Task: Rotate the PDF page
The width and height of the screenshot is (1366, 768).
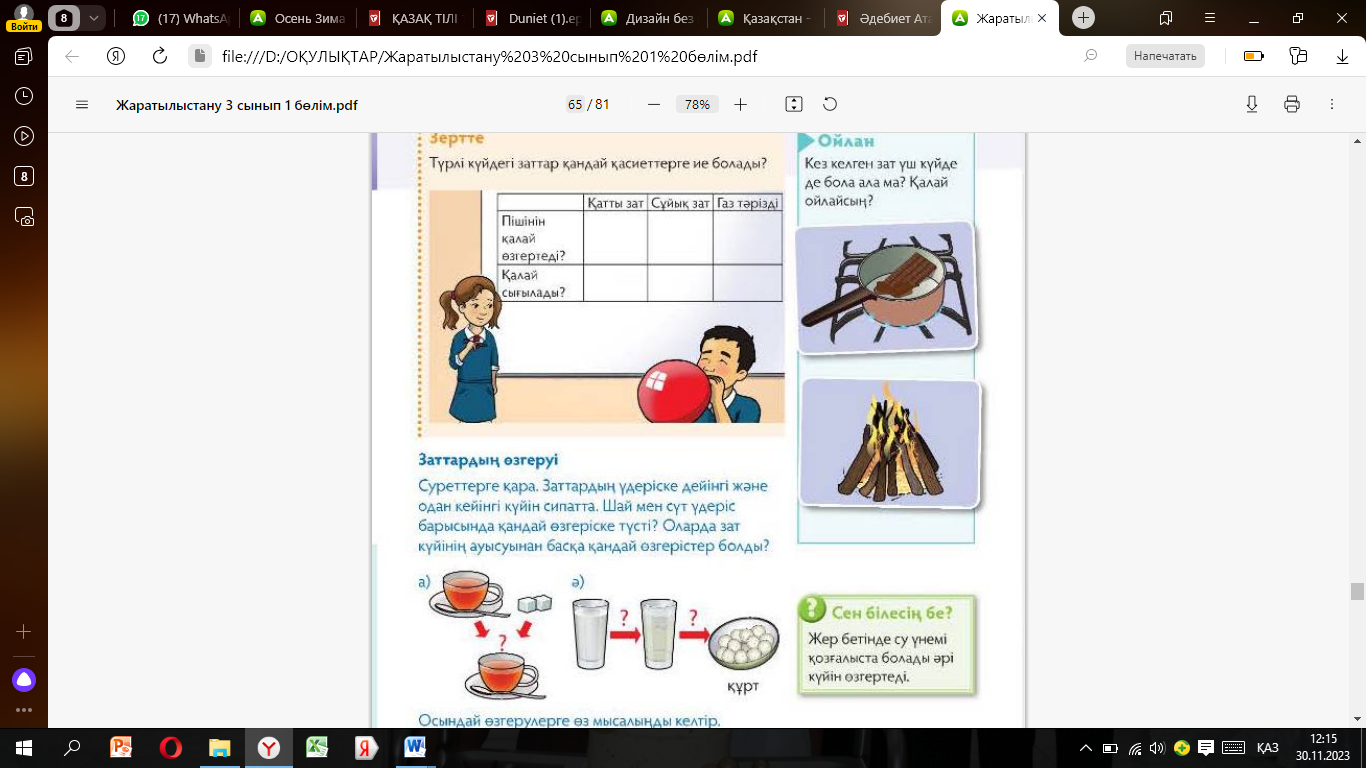Action: click(x=829, y=105)
